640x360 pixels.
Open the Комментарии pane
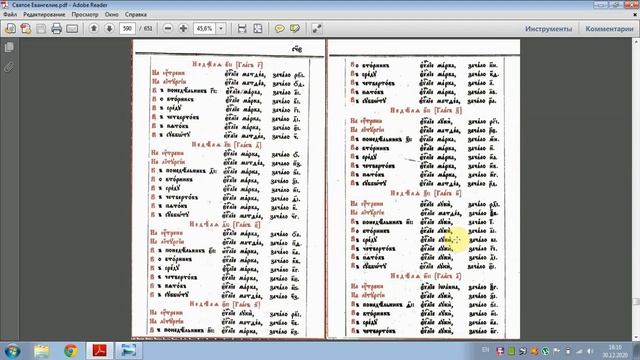tap(609, 29)
